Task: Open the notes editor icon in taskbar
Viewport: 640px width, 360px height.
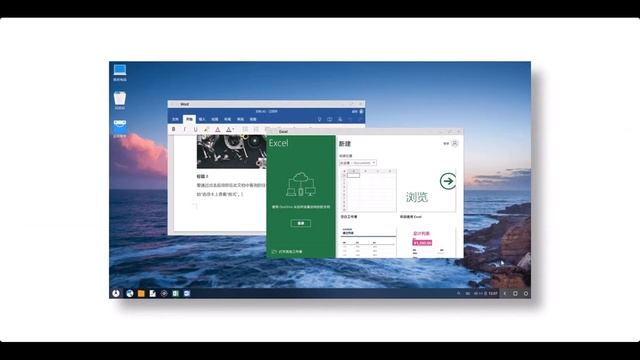Action: click(x=153, y=293)
